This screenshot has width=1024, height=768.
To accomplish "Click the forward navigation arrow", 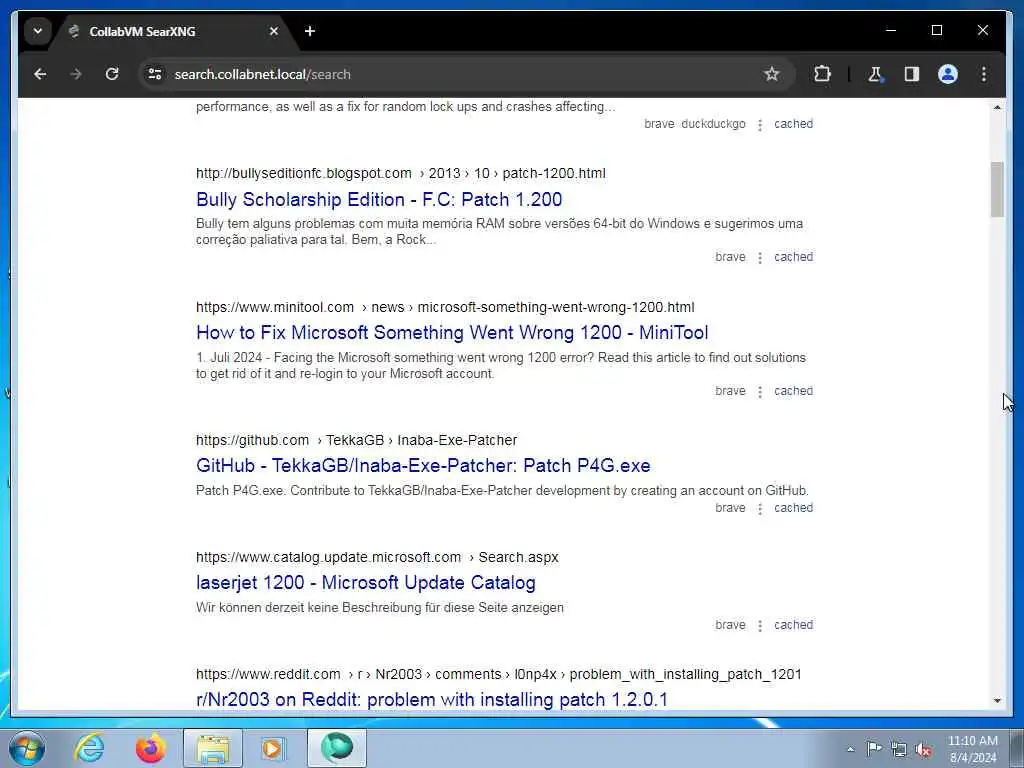I will point(76,74).
